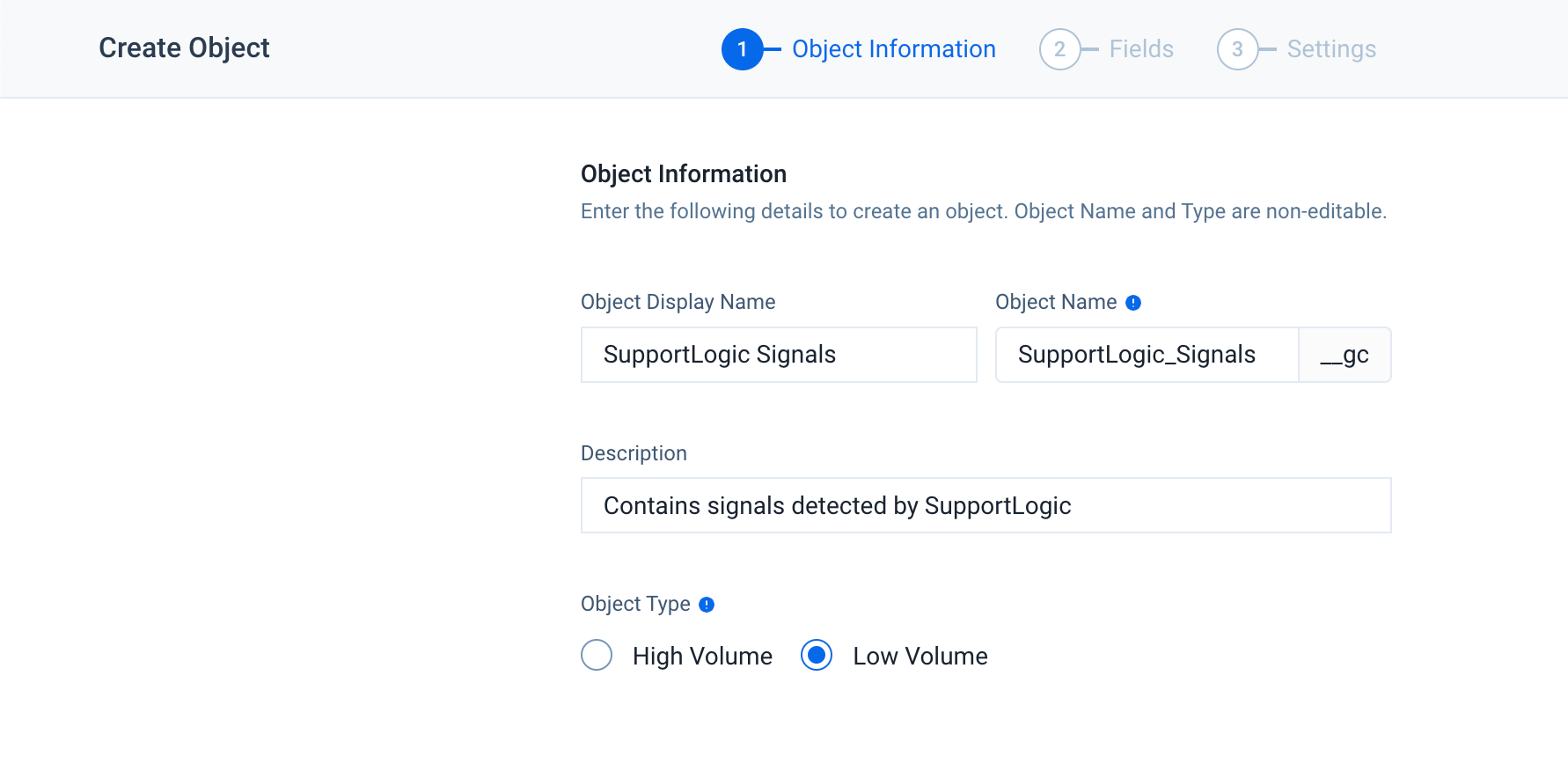
Task: Click the Description field label
Action: (x=634, y=453)
